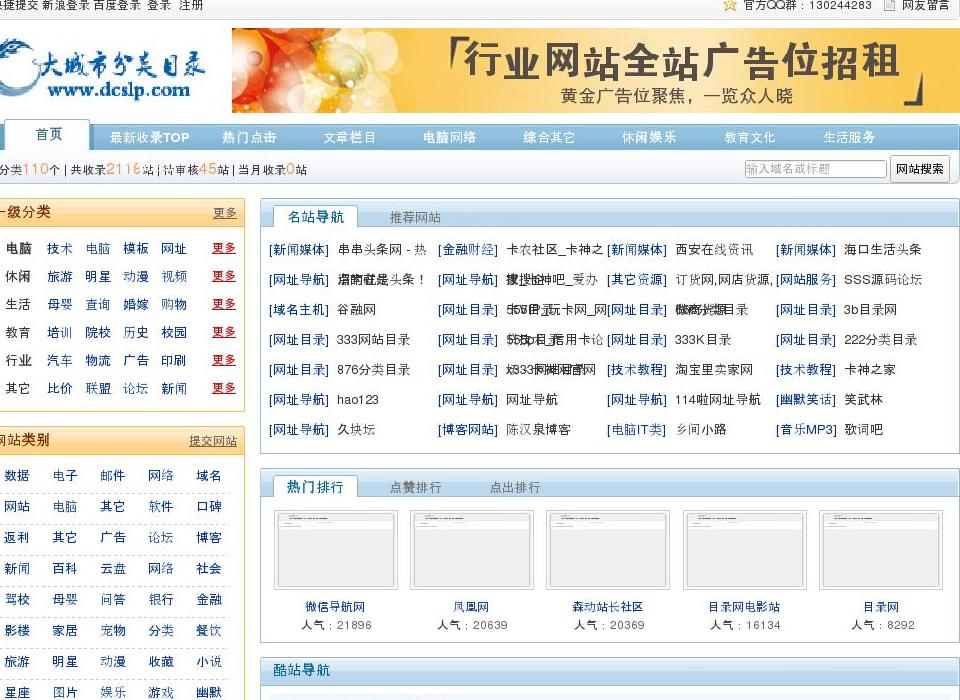Click 更多 in the 行业 category row
The width and height of the screenshot is (960, 700).
pos(223,360)
